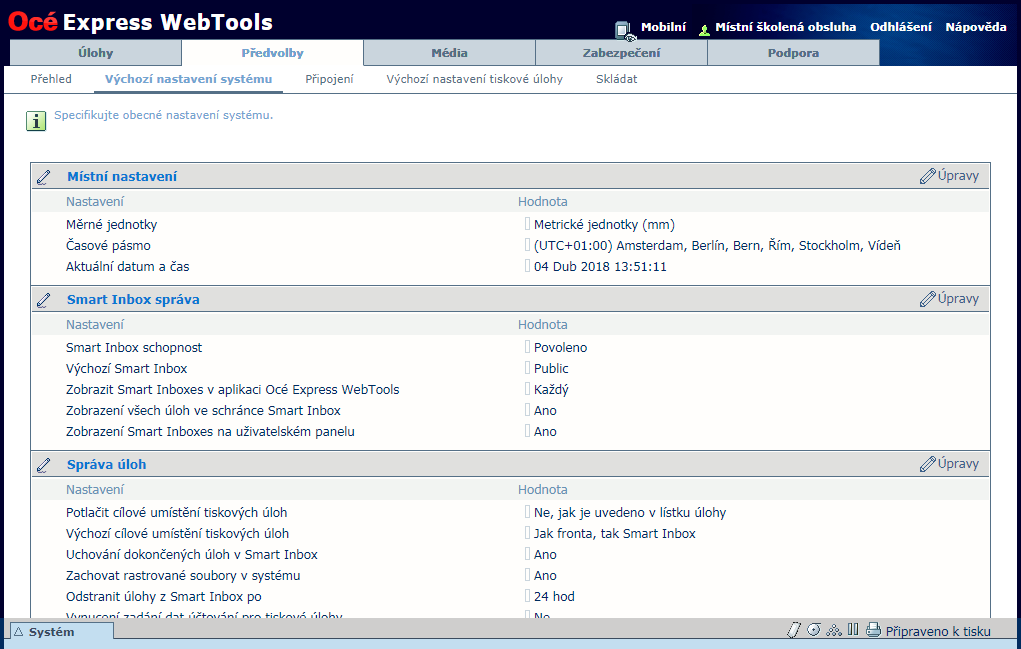Open the Výchozí nastavení tiskové úlohy sub-tab
The height and width of the screenshot is (649, 1021).
475,79
